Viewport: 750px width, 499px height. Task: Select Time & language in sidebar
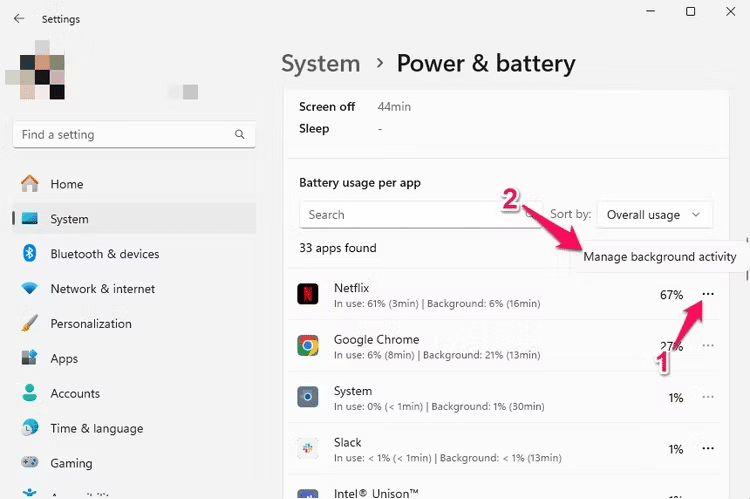pyautogui.click(x=96, y=428)
